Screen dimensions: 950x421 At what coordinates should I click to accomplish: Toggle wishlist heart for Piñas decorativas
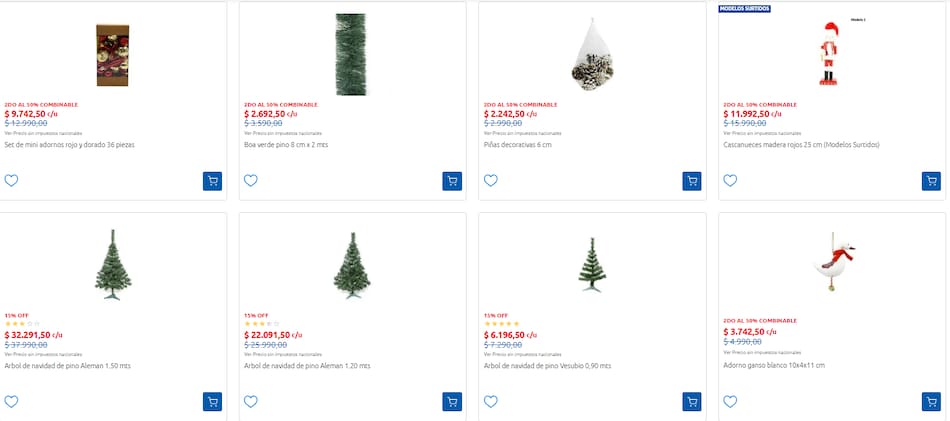pos(491,181)
